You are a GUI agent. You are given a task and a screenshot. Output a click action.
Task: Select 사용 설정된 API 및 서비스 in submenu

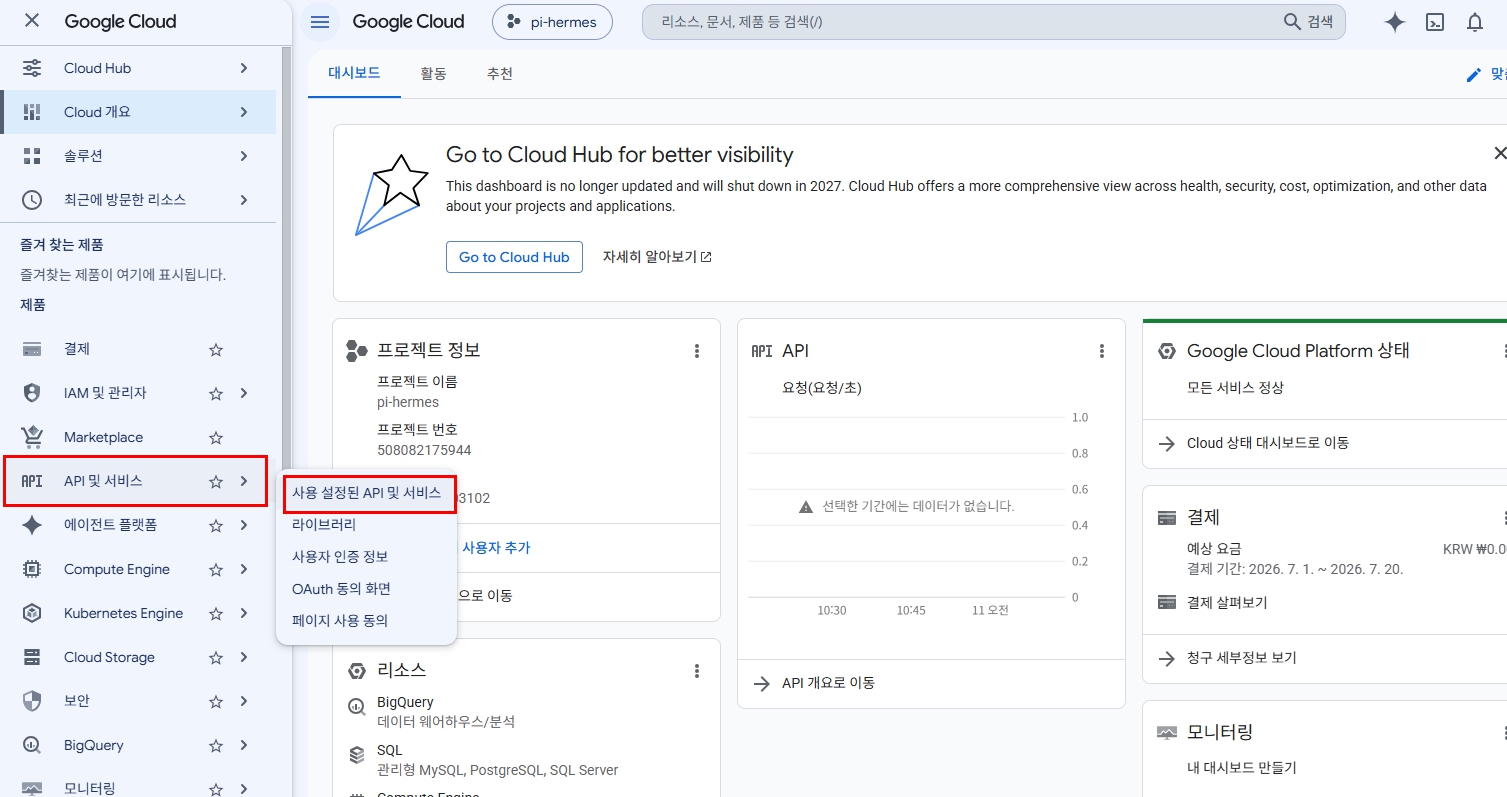pos(366,493)
